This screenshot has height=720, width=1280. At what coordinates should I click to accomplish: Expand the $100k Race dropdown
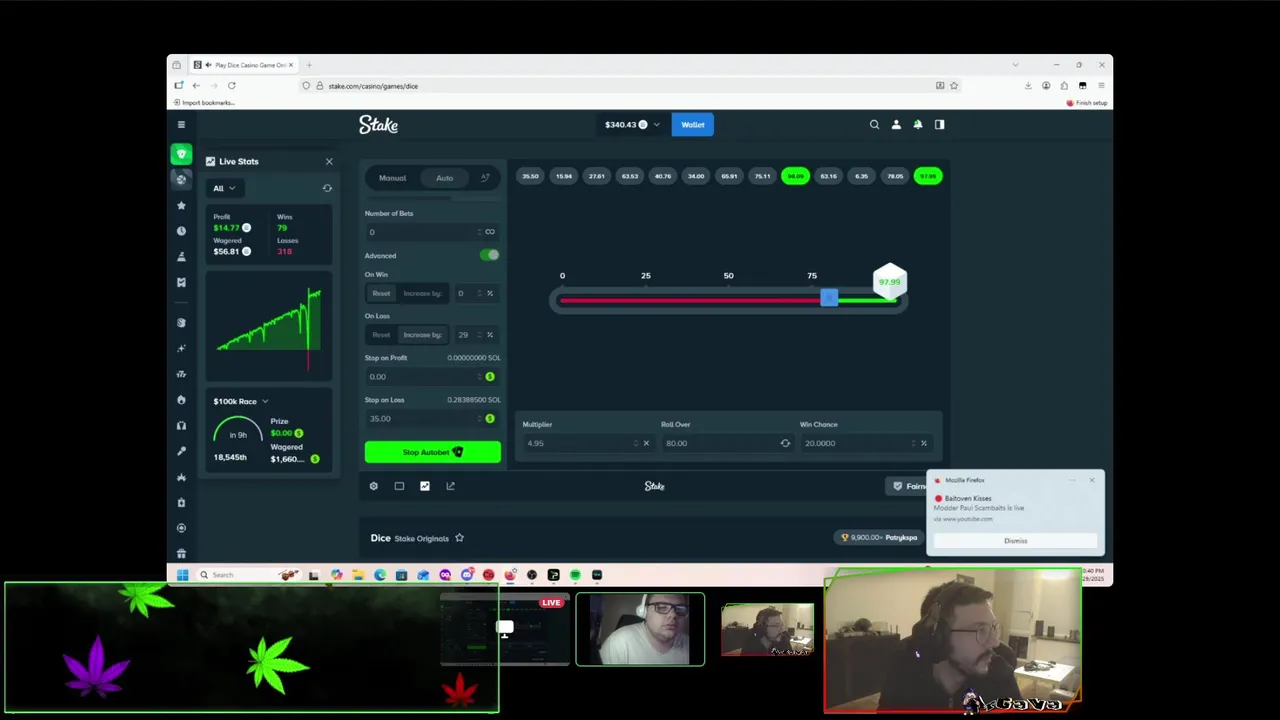pyautogui.click(x=241, y=401)
